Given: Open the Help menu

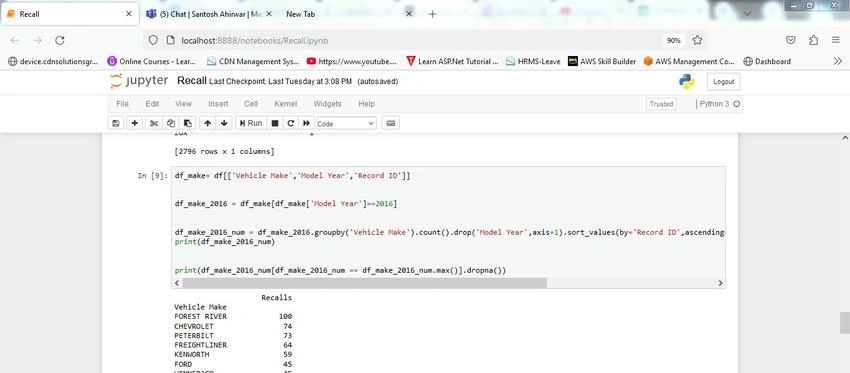Looking at the screenshot, I should [x=366, y=104].
